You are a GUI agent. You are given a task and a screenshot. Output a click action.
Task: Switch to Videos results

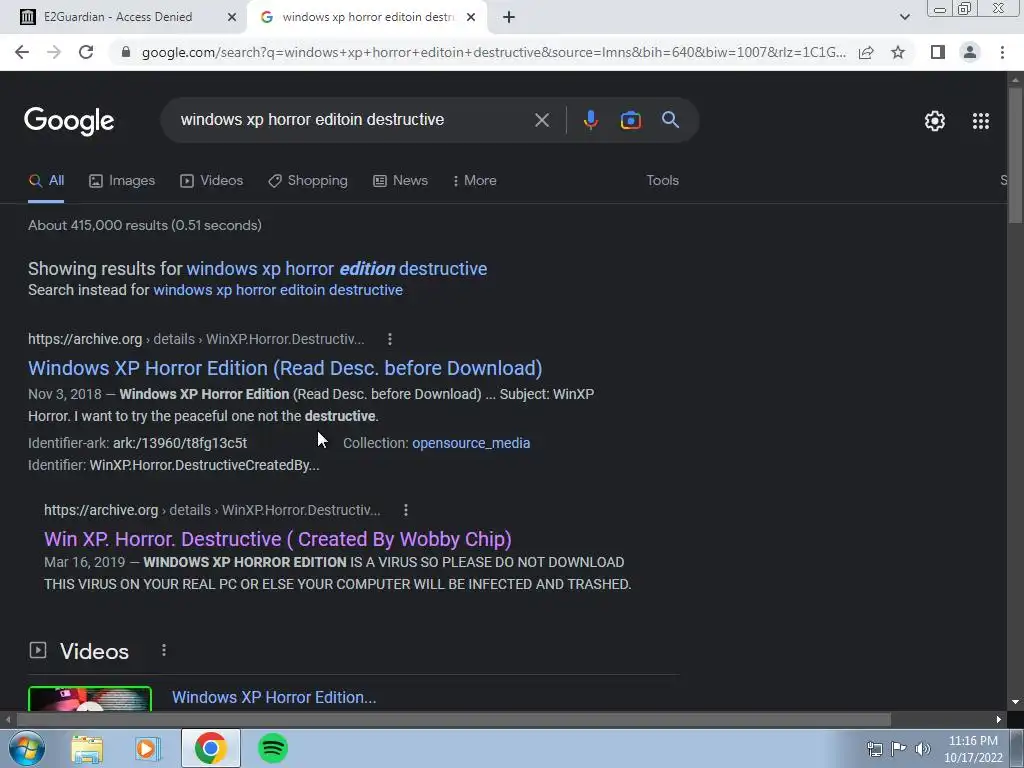click(212, 181)
